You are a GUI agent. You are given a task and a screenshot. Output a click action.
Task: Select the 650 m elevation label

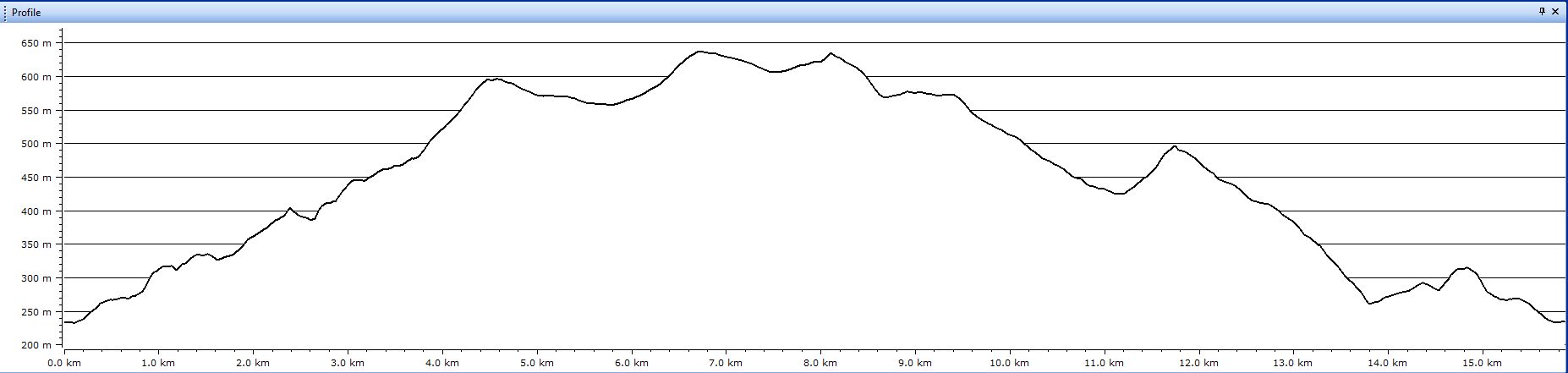pos(36,43)
